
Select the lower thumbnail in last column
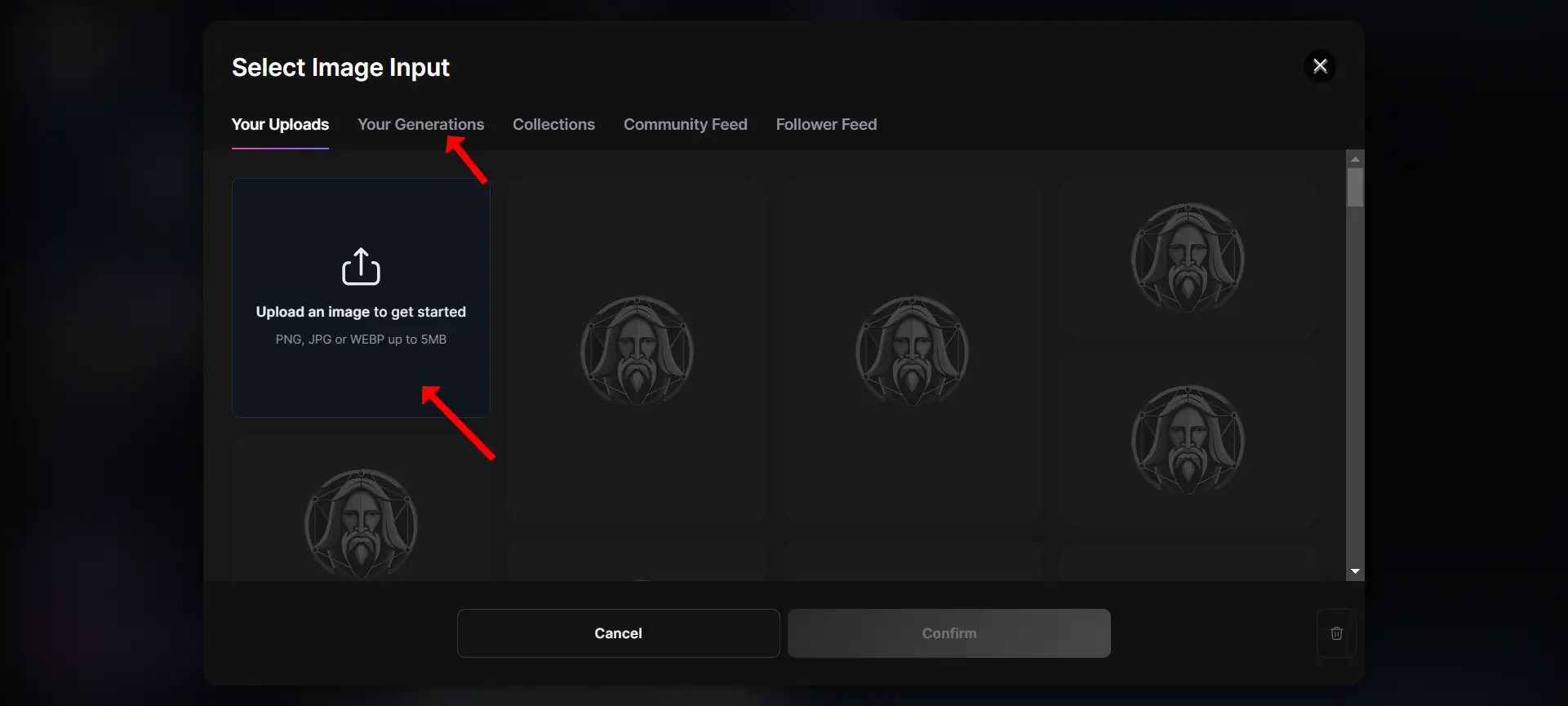1188,440
